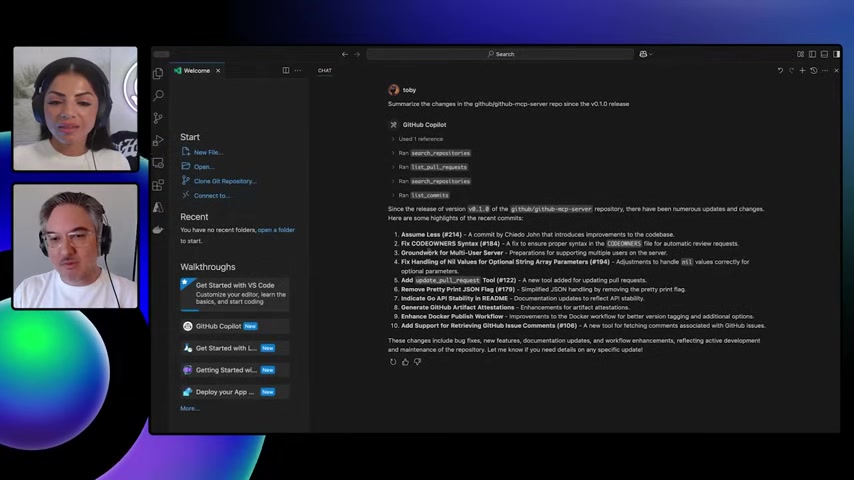Click 'Remove Pretty Print JSON Flag (#179)' item
This screenshot has width=854, height=480.
(458, 289)
